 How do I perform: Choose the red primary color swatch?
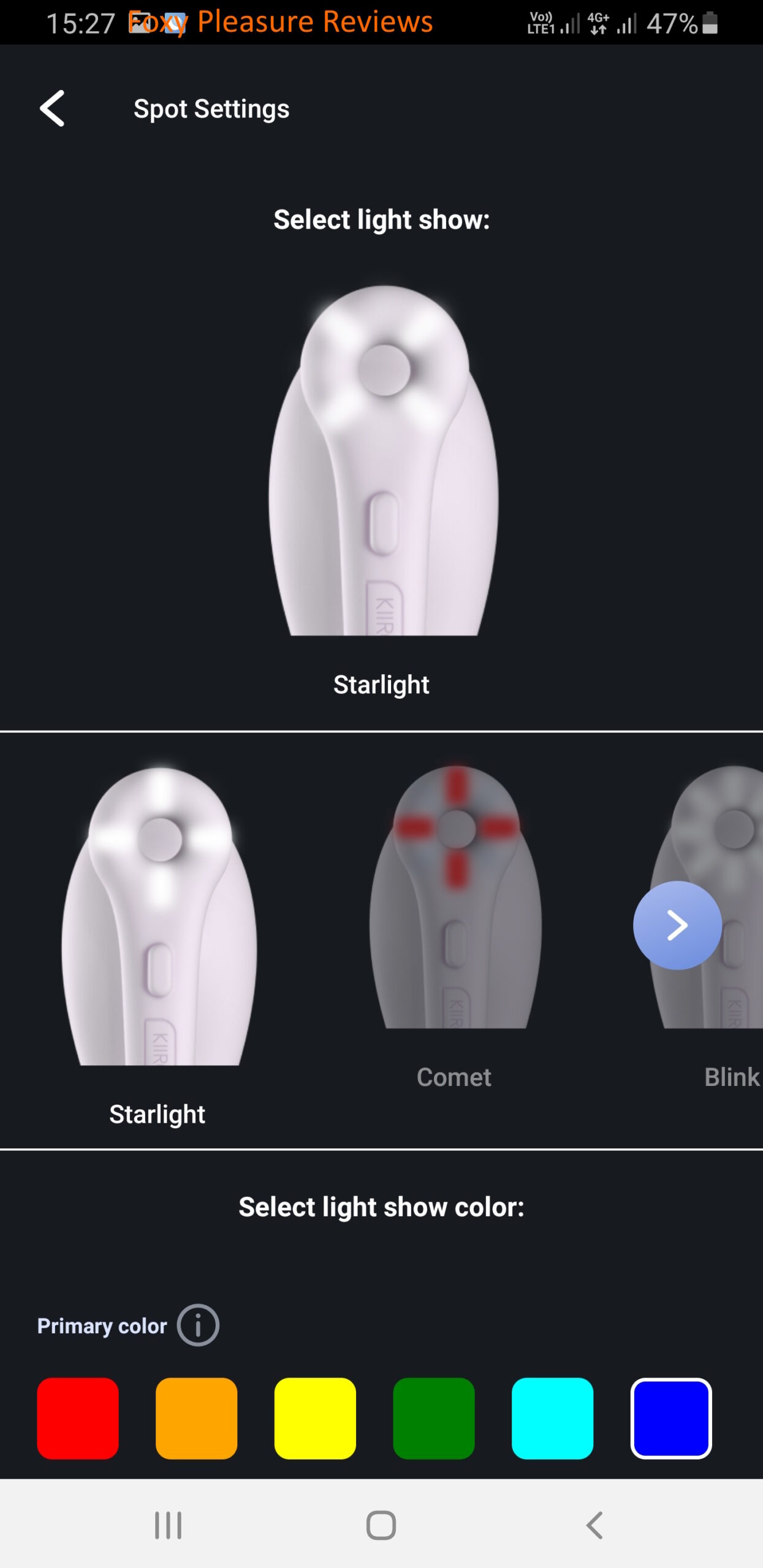click(78, 1419)
